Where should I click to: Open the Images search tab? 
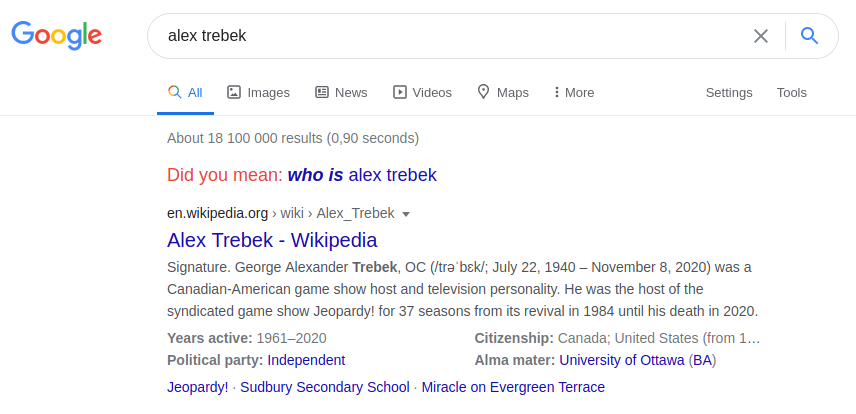[258, 92]
